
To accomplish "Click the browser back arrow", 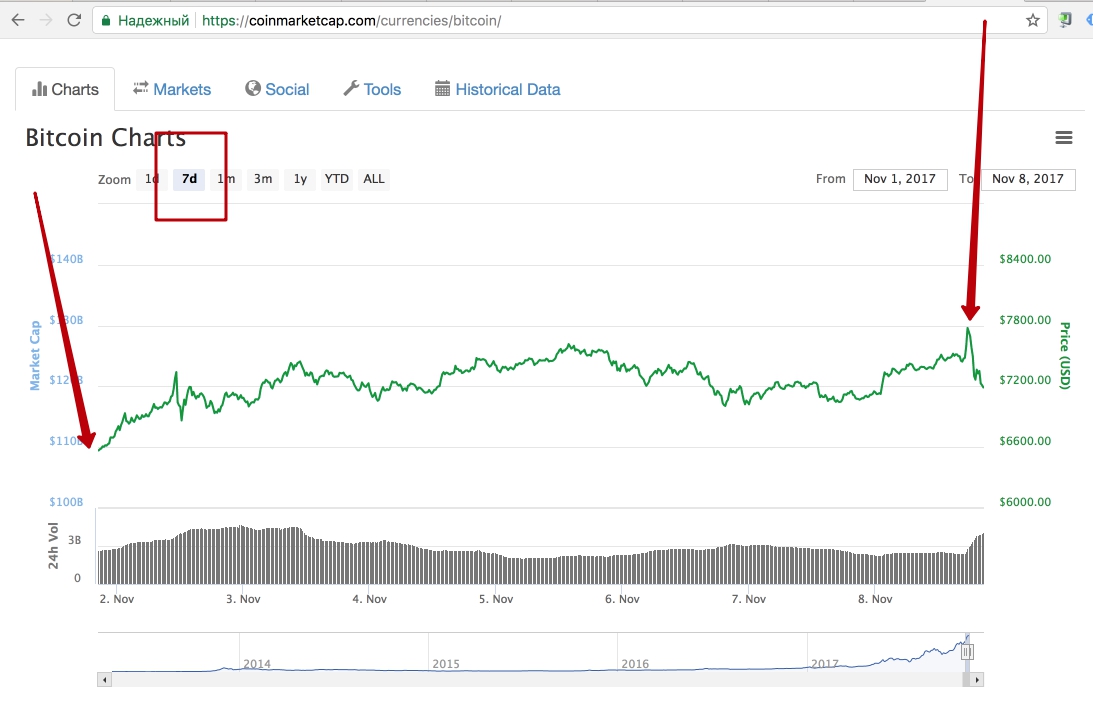I will tap(18, 20).
